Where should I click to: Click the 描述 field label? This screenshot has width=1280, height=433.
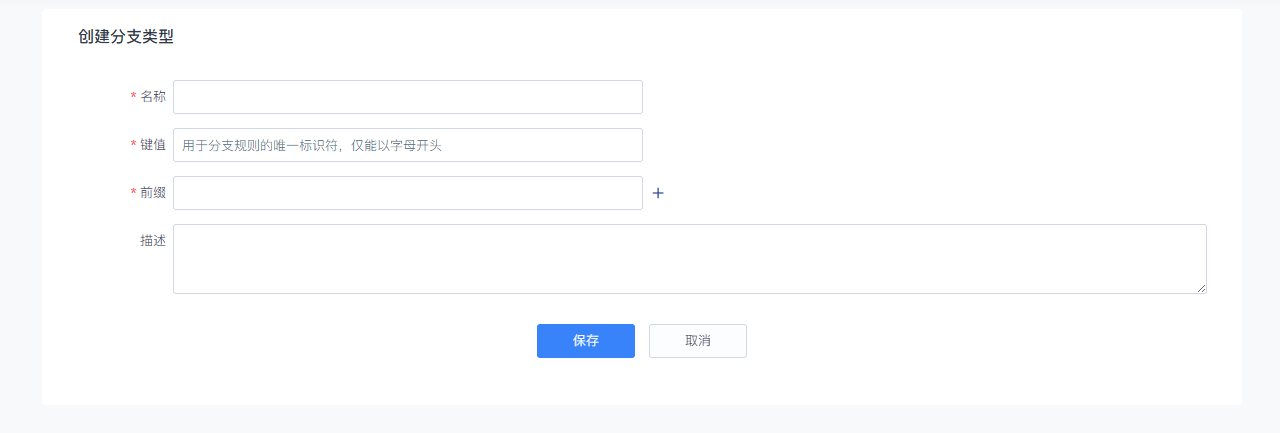[153, 240]
